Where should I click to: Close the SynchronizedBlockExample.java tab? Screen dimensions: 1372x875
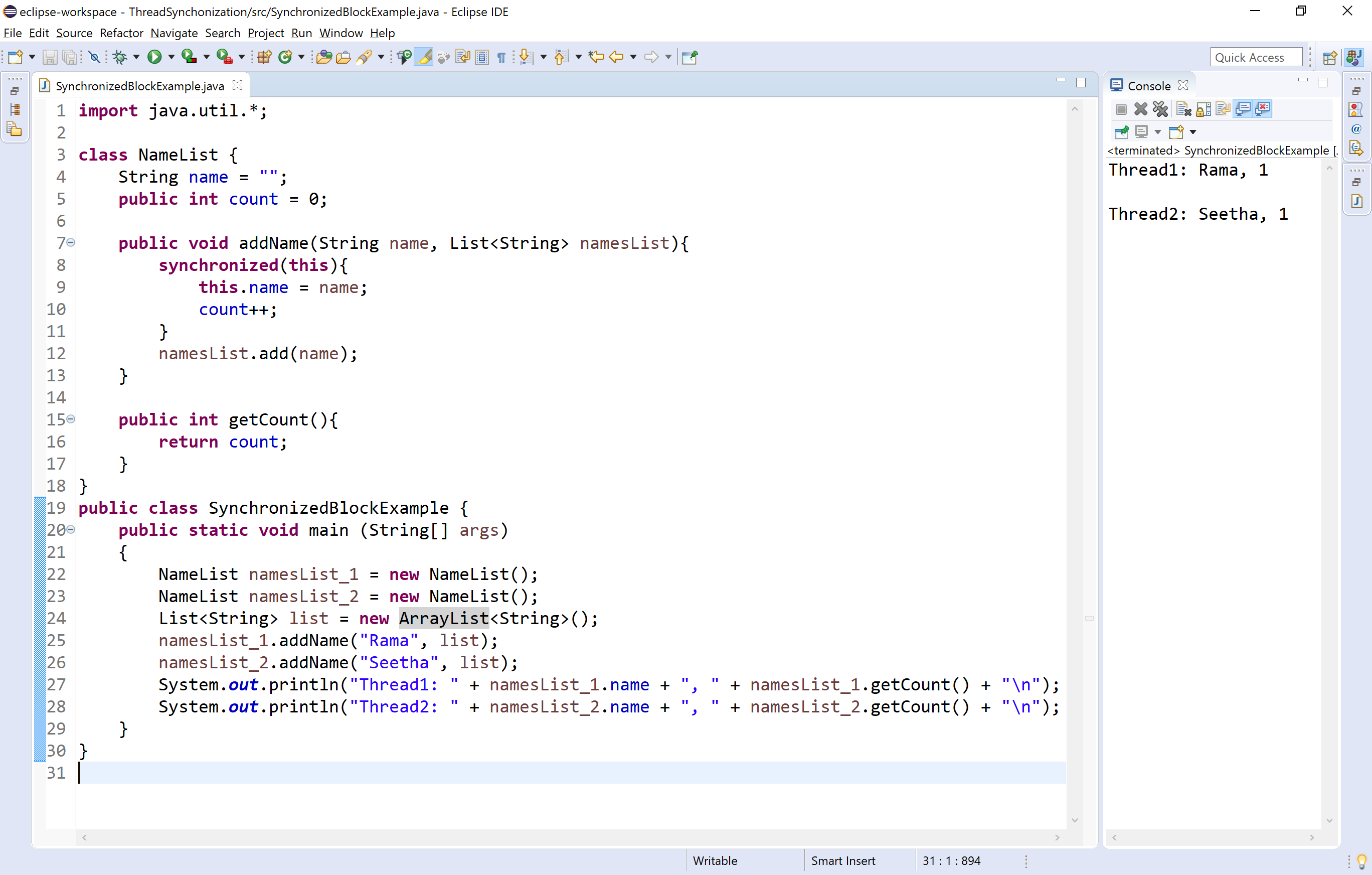pyautogui.click(x=238, y=85)
